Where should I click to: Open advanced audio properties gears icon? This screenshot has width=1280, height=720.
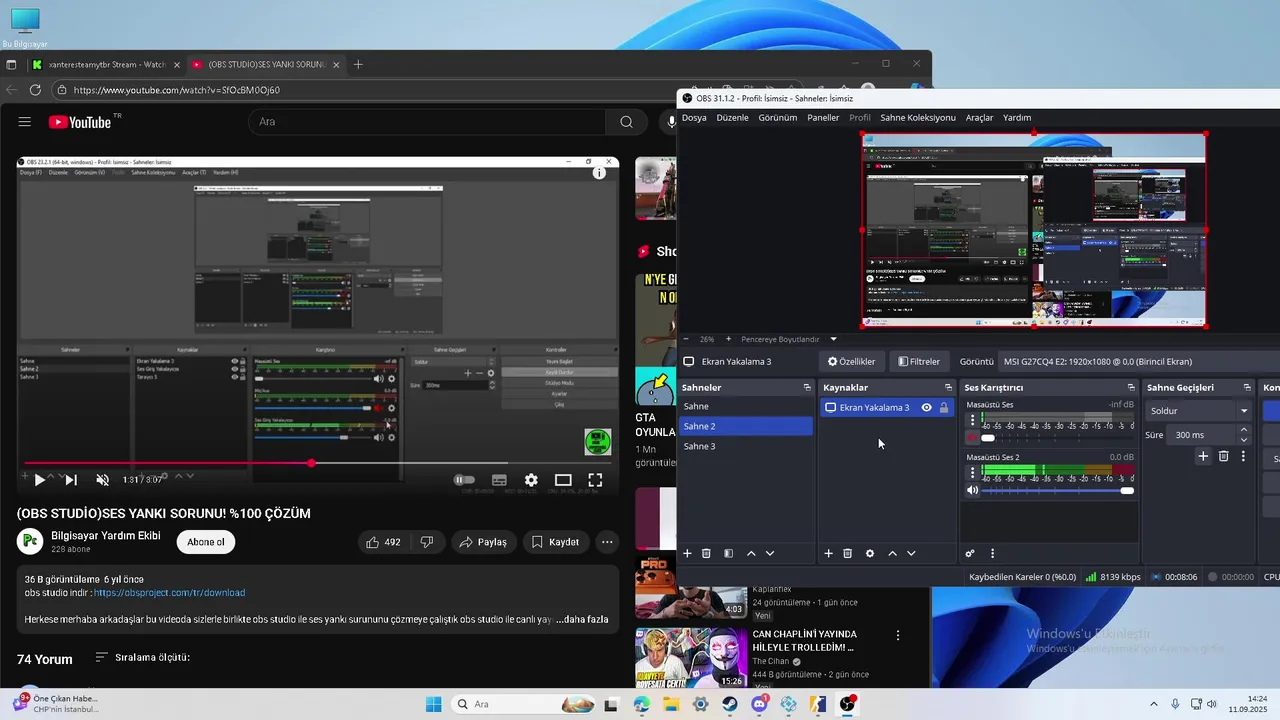point(970,554)
